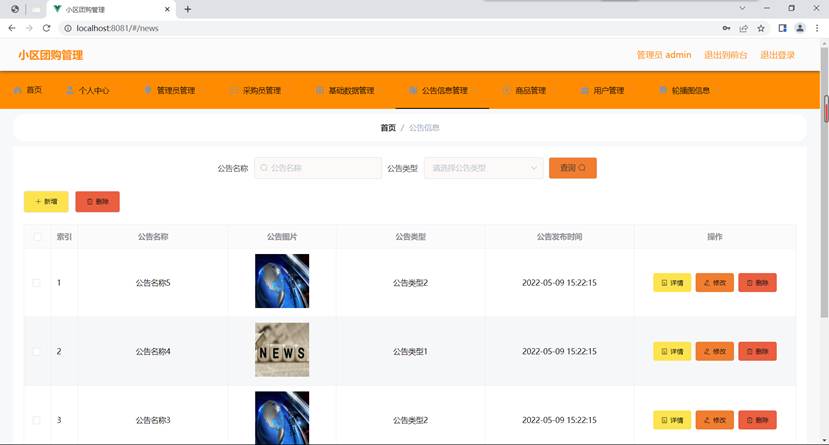This screenshot has width=829, height=445.
Task: Click 删除 button for 公告名称3
Action: point(757,420)
